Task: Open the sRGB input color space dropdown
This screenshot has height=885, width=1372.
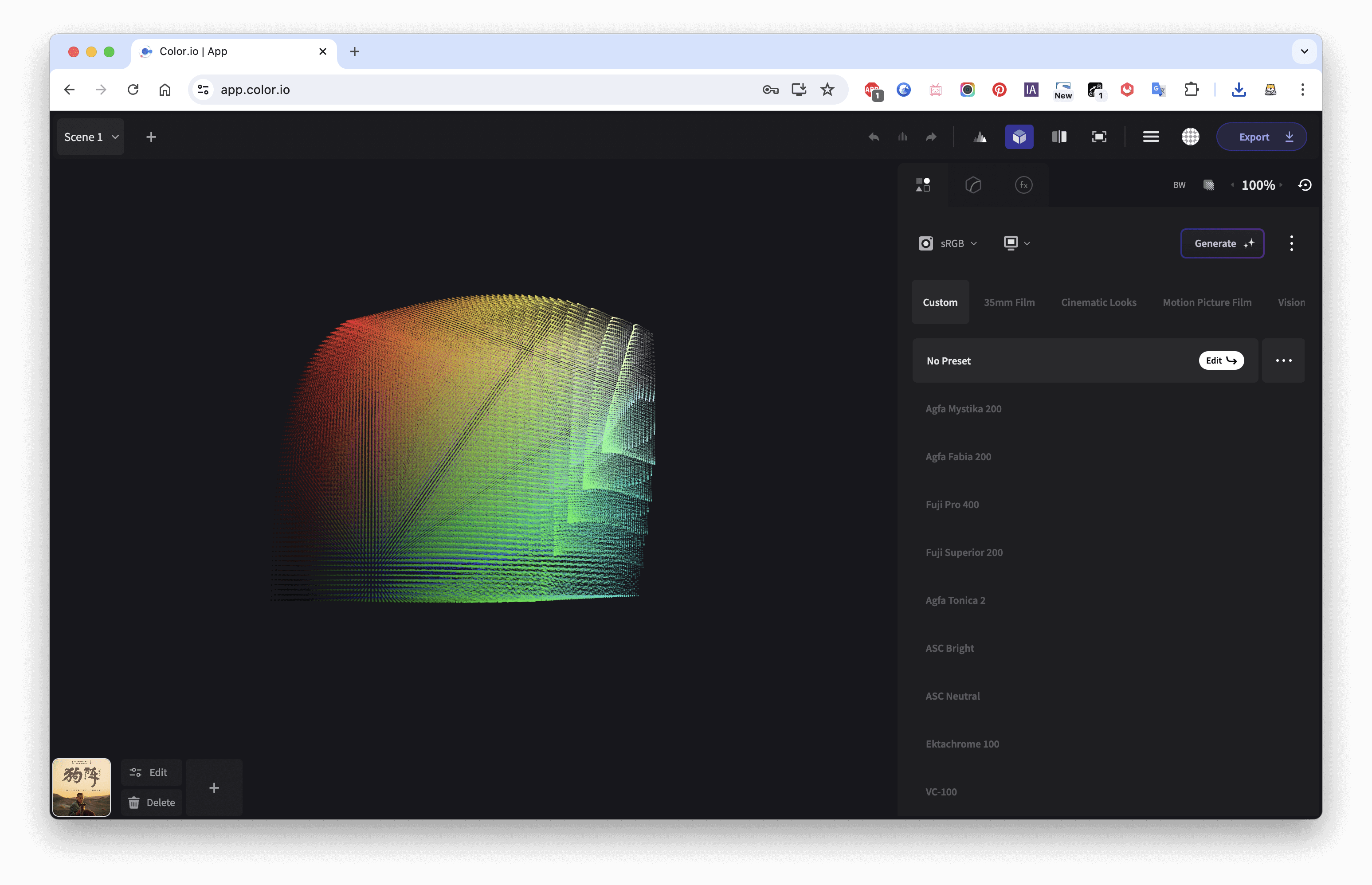Action: click(x=948, y=244)
